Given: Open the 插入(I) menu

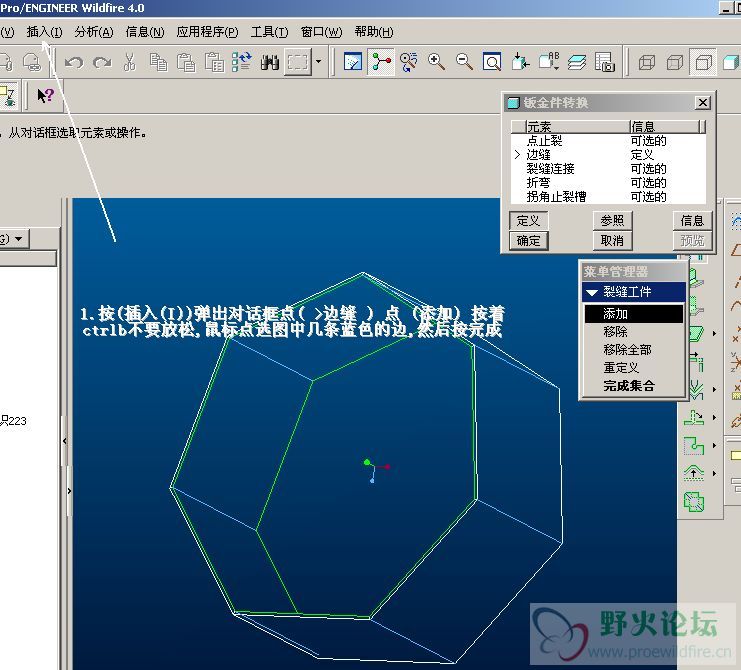Looking at the screenshot, I should point(44,32).
